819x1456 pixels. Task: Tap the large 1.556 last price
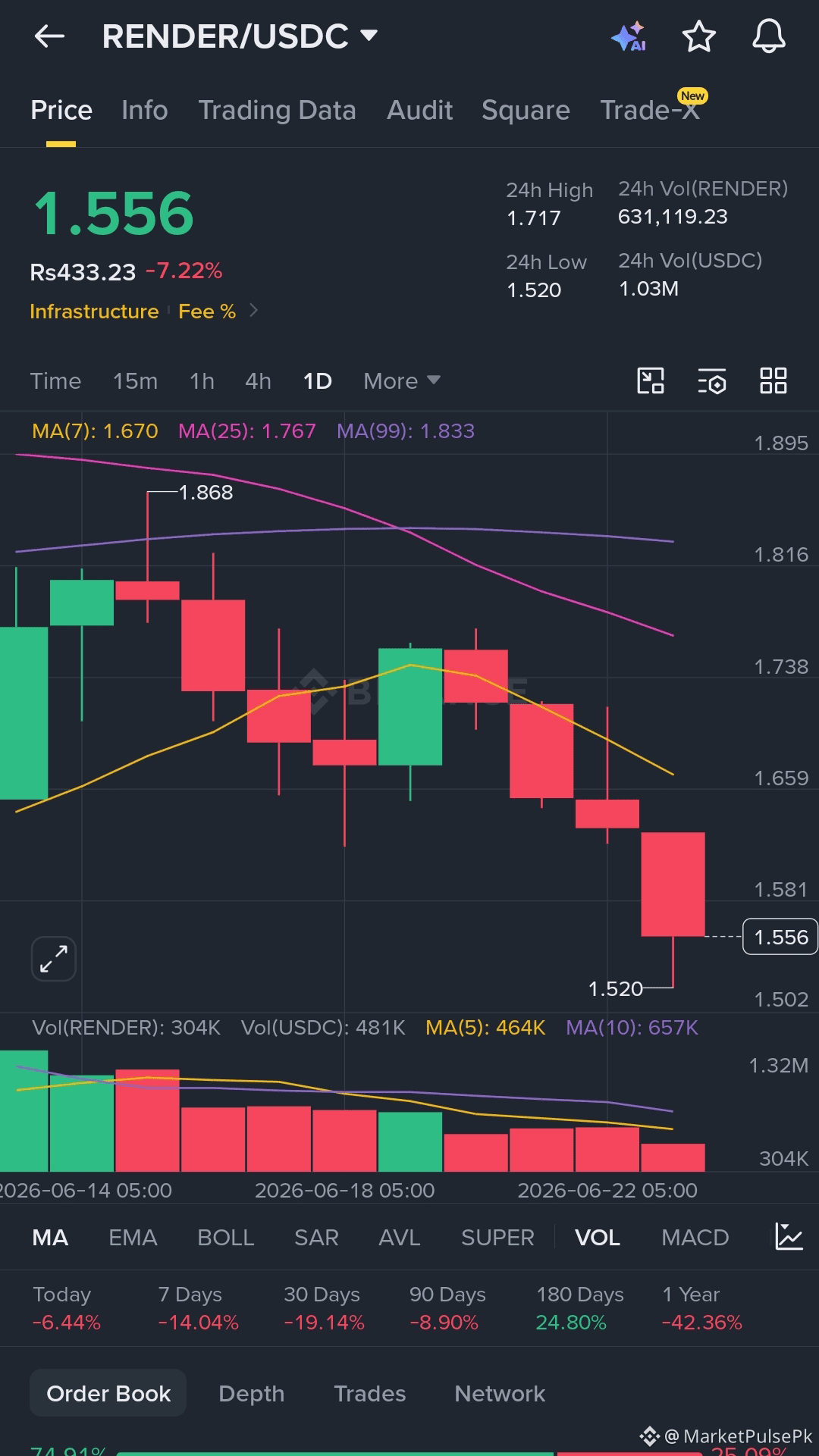[114, 214]
